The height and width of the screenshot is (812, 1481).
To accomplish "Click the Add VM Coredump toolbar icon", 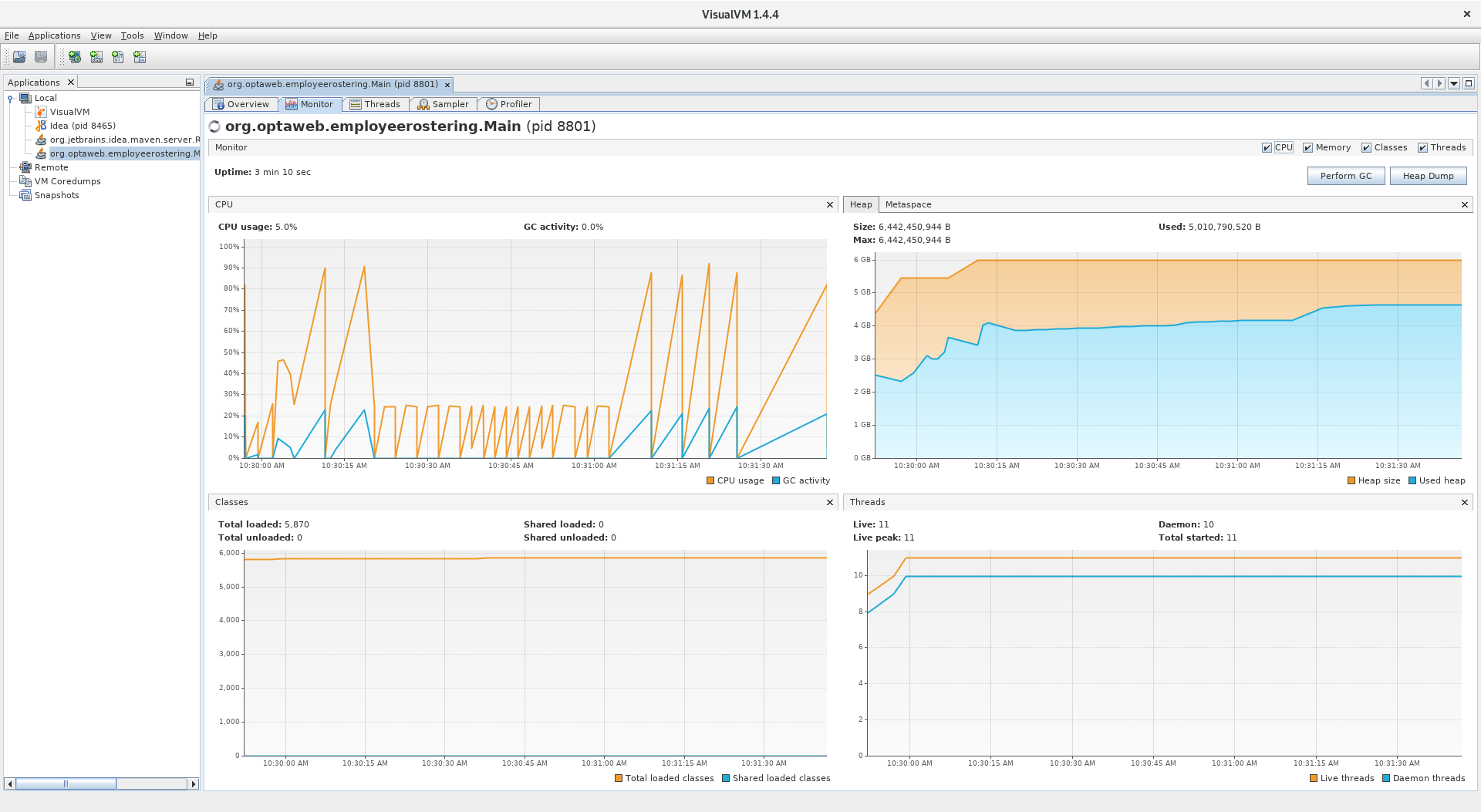I will tap(118, 57).
